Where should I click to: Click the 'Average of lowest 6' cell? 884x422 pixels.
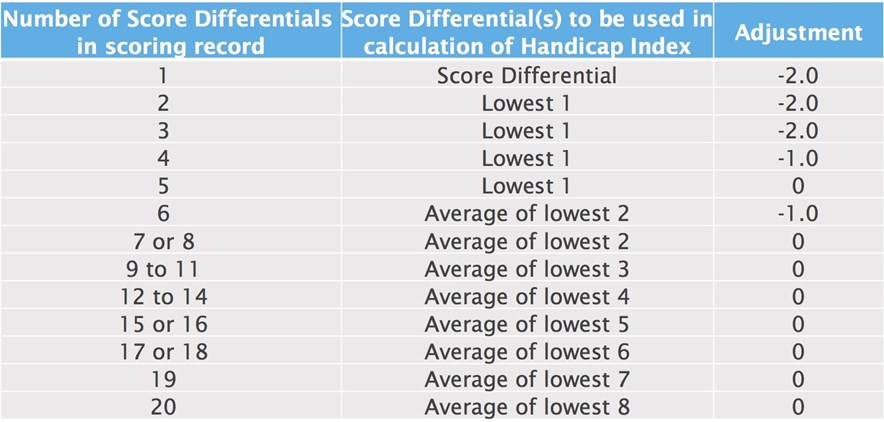pos(527,353)
